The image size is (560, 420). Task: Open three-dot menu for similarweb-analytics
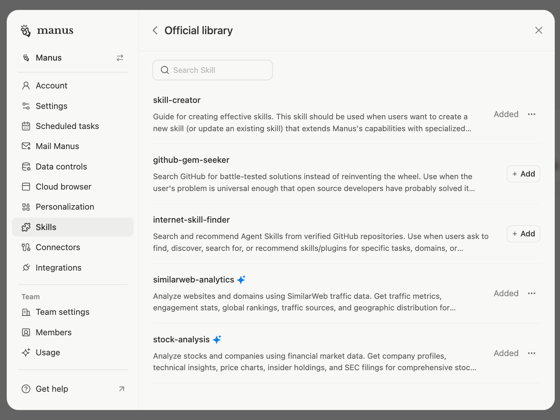pyautogui.click(x=531, y=293)
